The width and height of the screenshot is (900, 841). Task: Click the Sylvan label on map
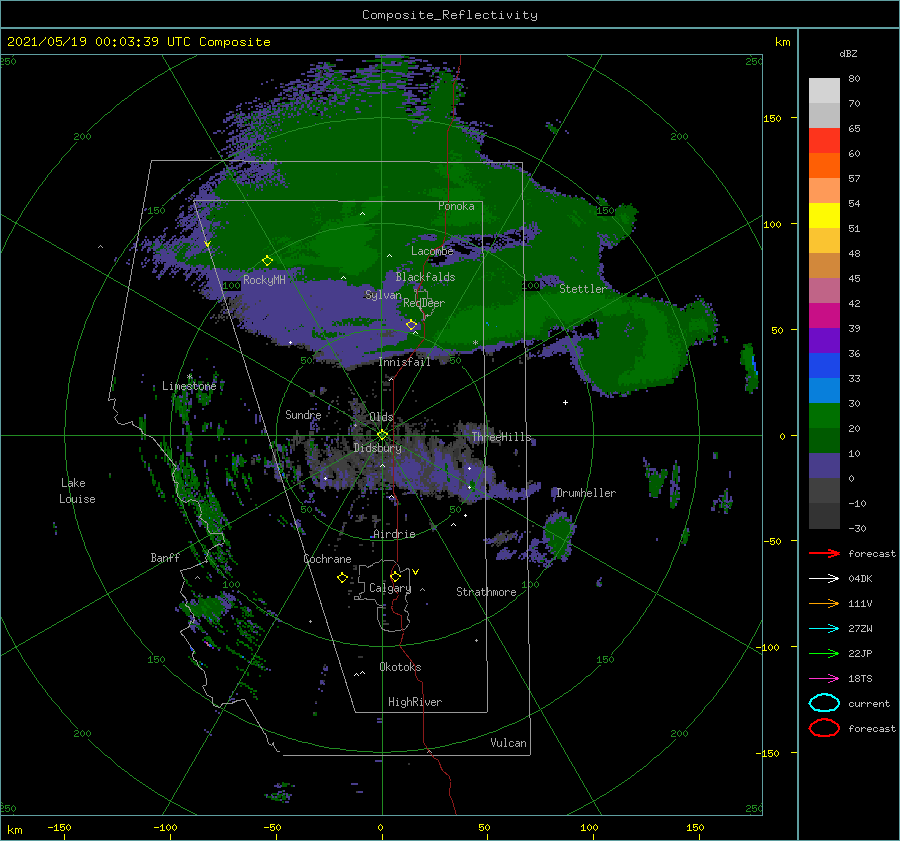(383, 295)
